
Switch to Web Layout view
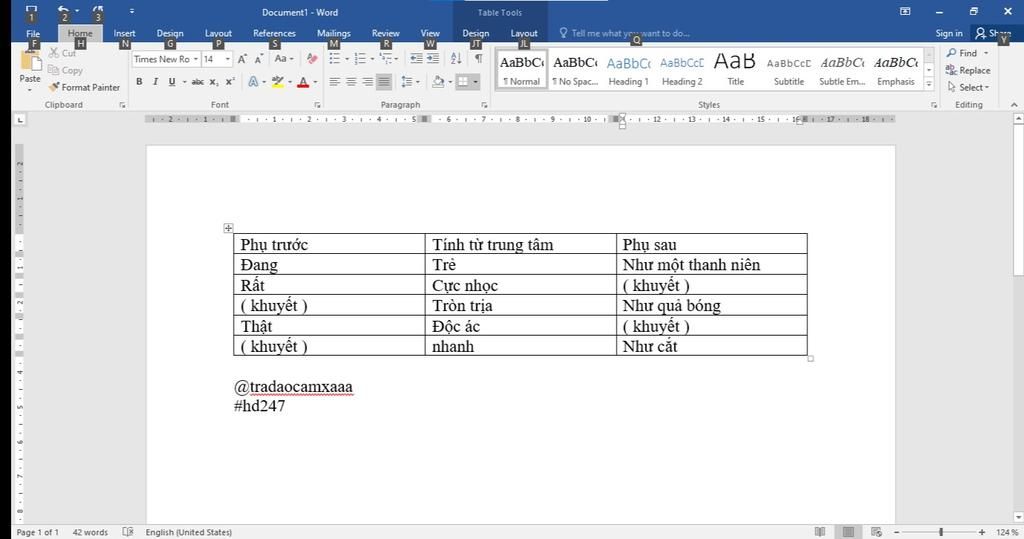pyautogui.click(x=876, y=532)
